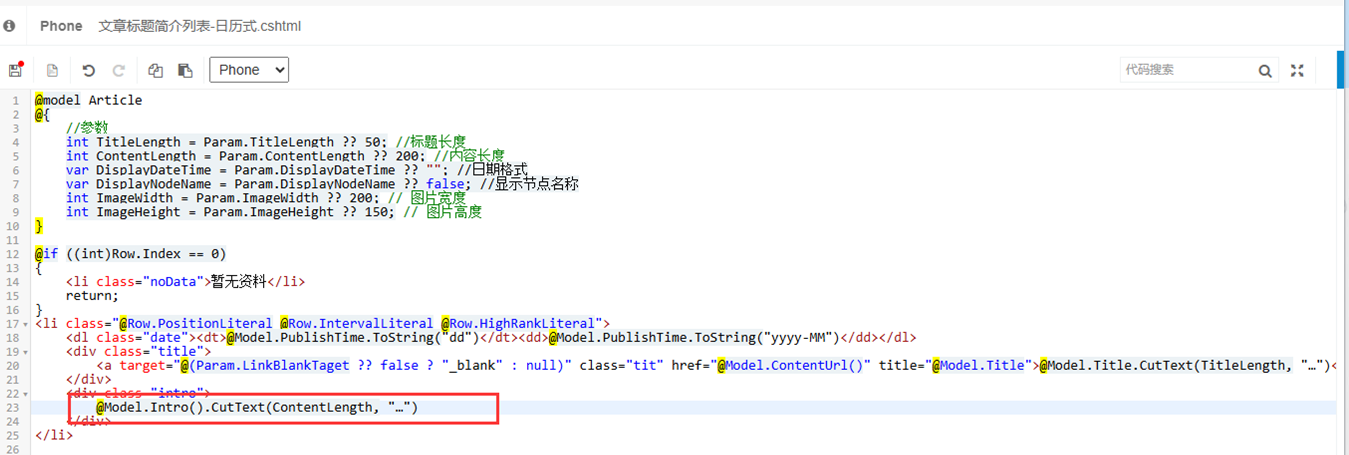Image resolution: width=1349 pixels, height=455 pixels.
Task: Click the document icon beside Save
Action: point(52,70)
